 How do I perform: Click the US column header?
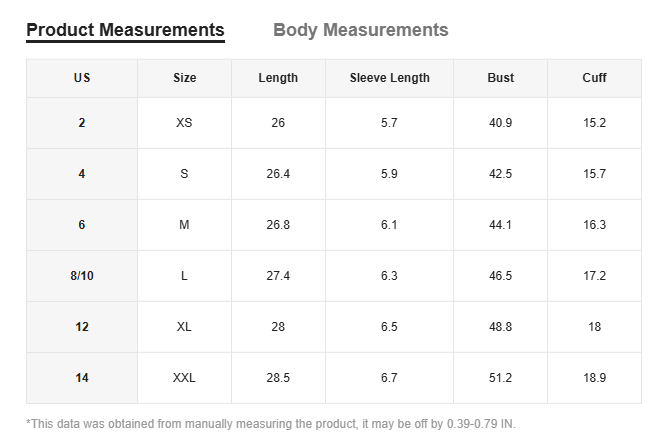(x=82, y=78)
